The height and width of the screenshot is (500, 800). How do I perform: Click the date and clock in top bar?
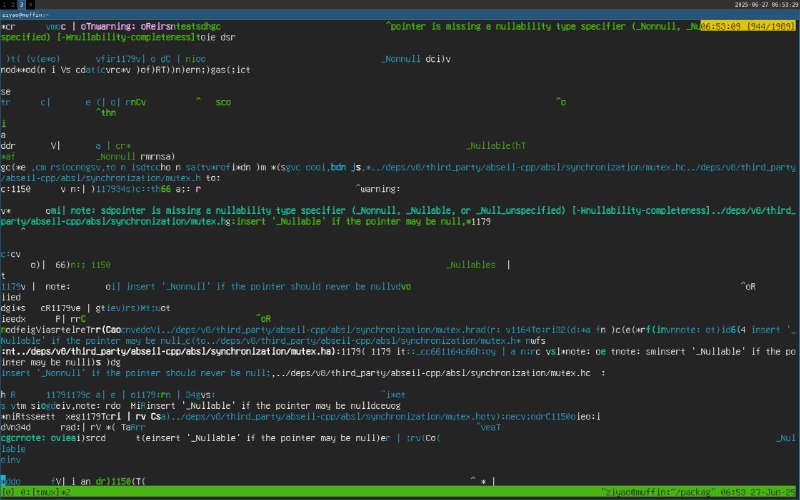[766, 5]
